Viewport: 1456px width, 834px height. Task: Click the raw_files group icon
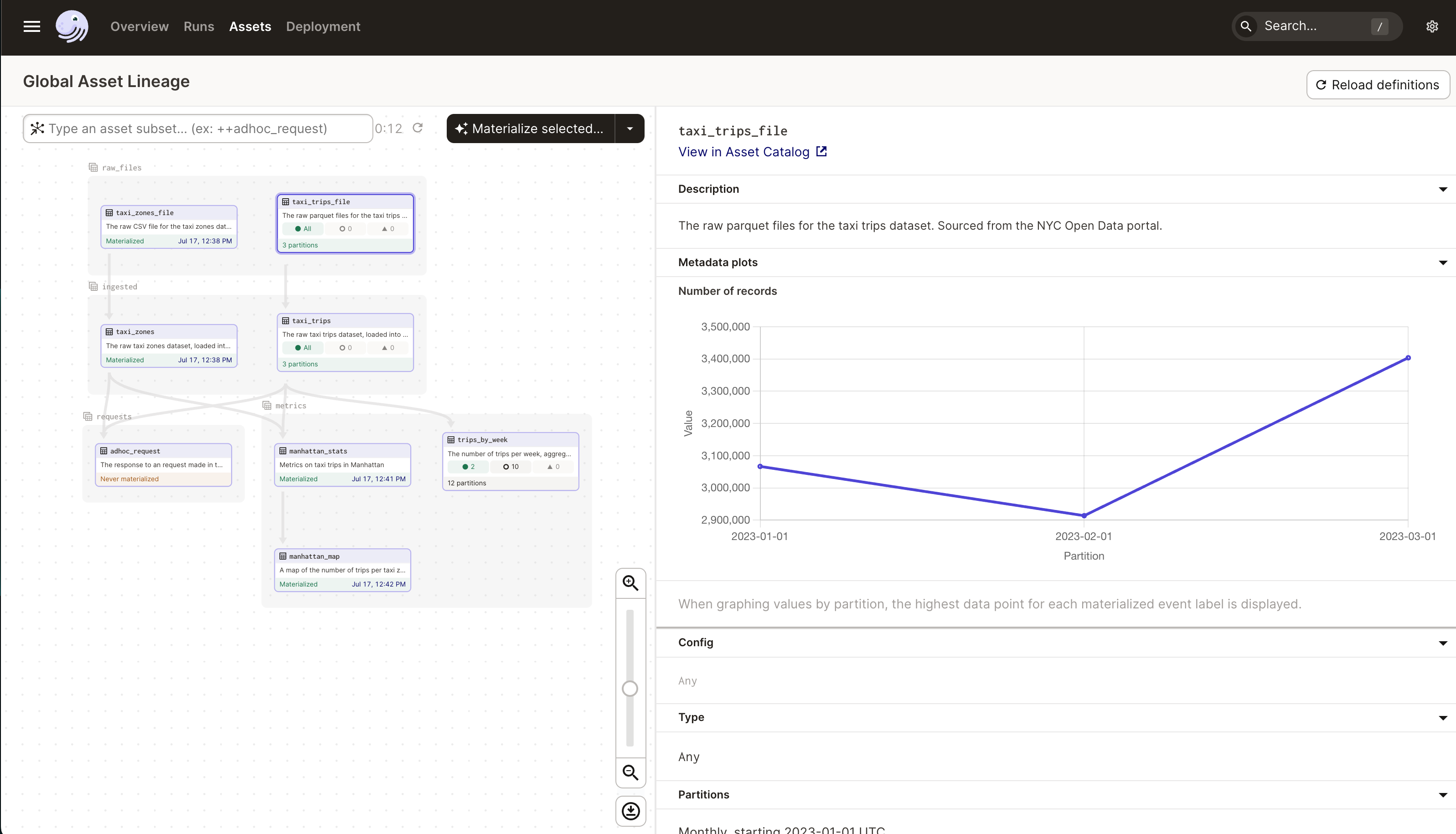click(x=93, y=167)
